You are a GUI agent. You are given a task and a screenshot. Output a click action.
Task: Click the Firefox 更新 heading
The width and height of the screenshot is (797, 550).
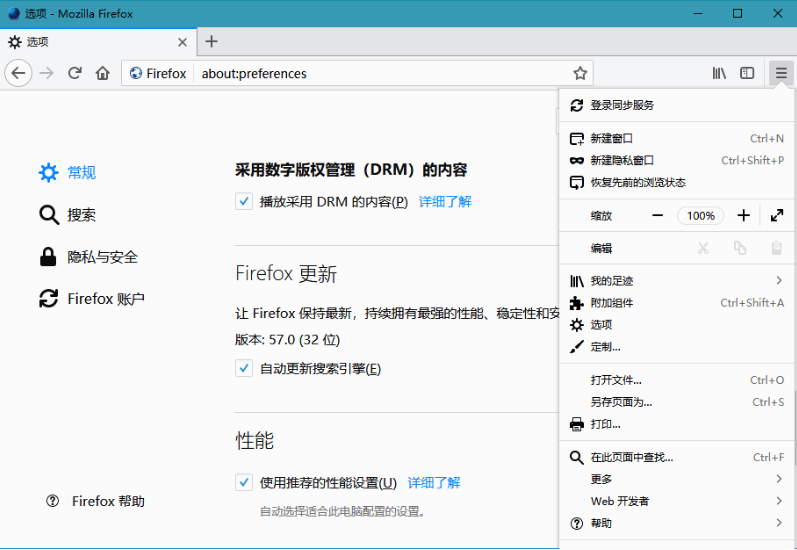(x=286, y=273)
